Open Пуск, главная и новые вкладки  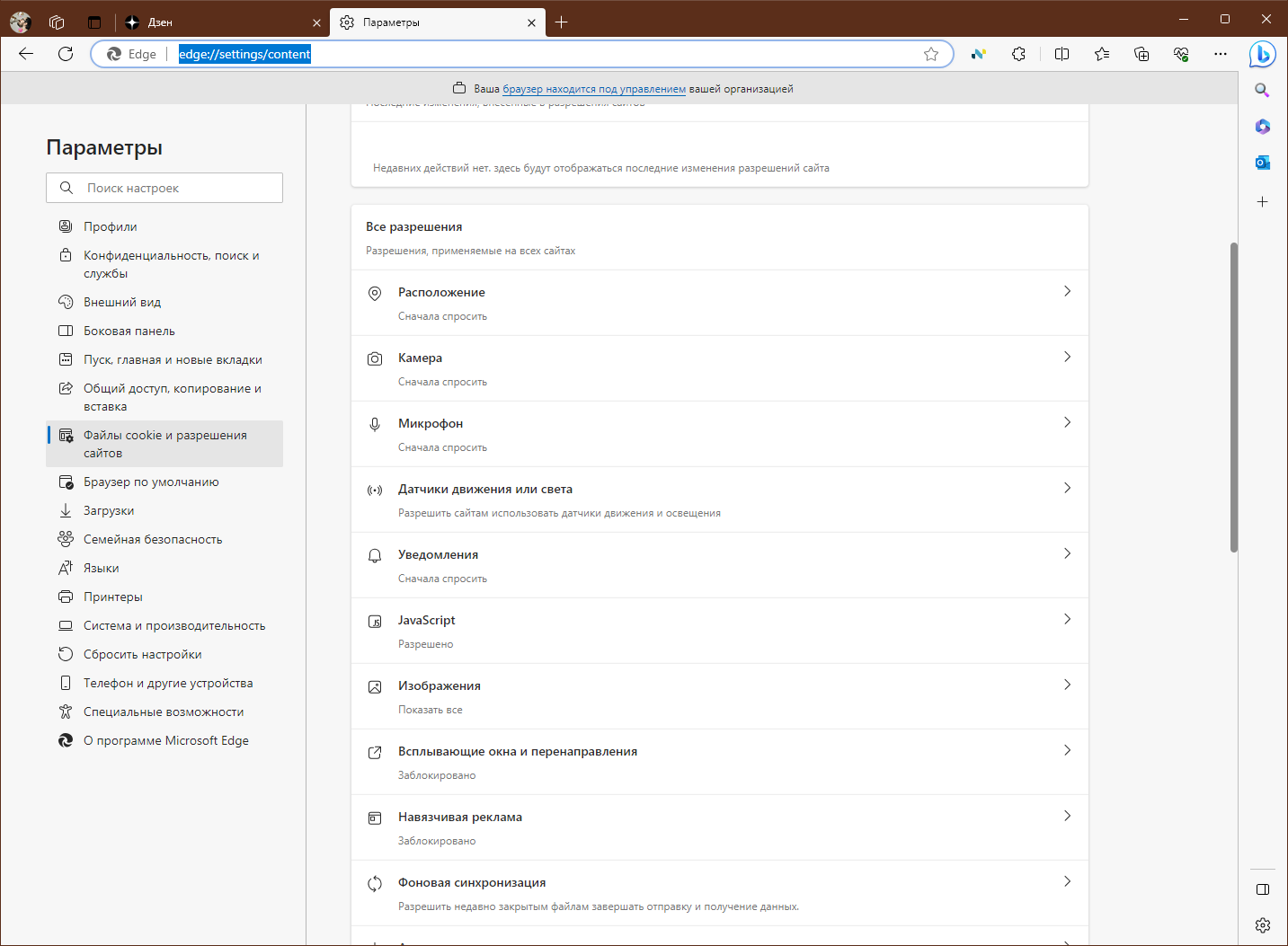click(x=164, y=359)
